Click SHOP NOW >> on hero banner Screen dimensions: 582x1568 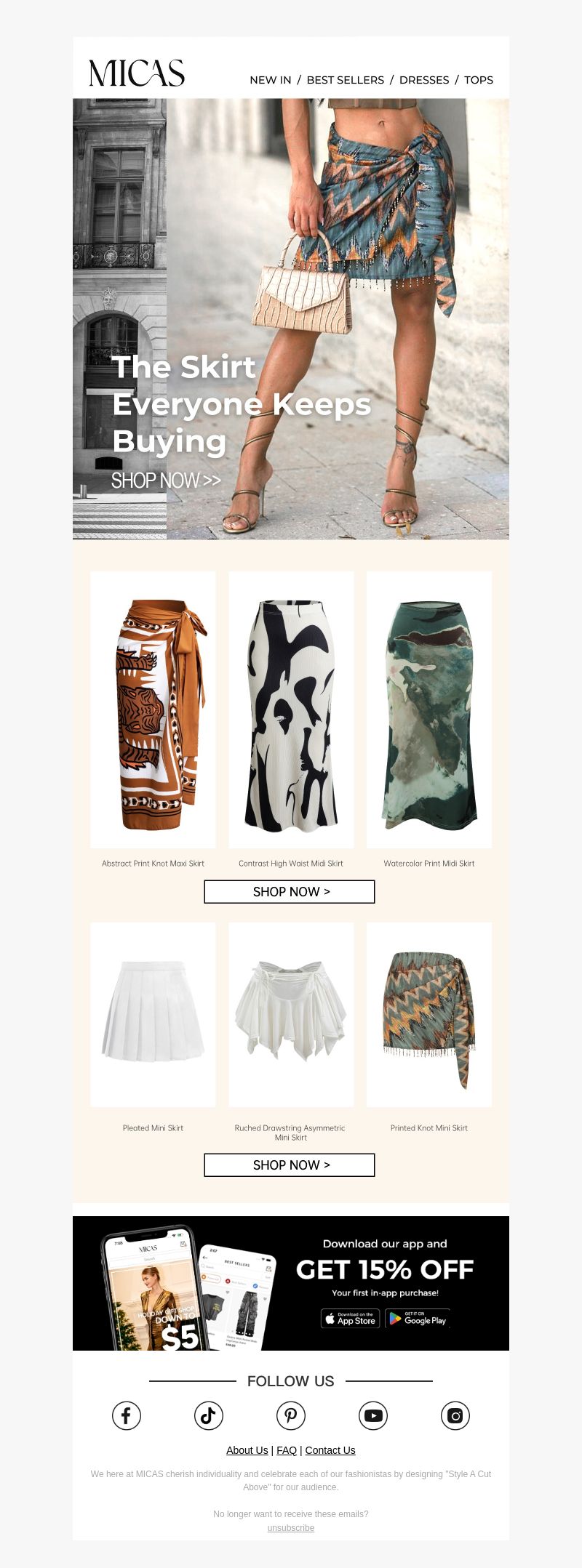click(166, 481)
